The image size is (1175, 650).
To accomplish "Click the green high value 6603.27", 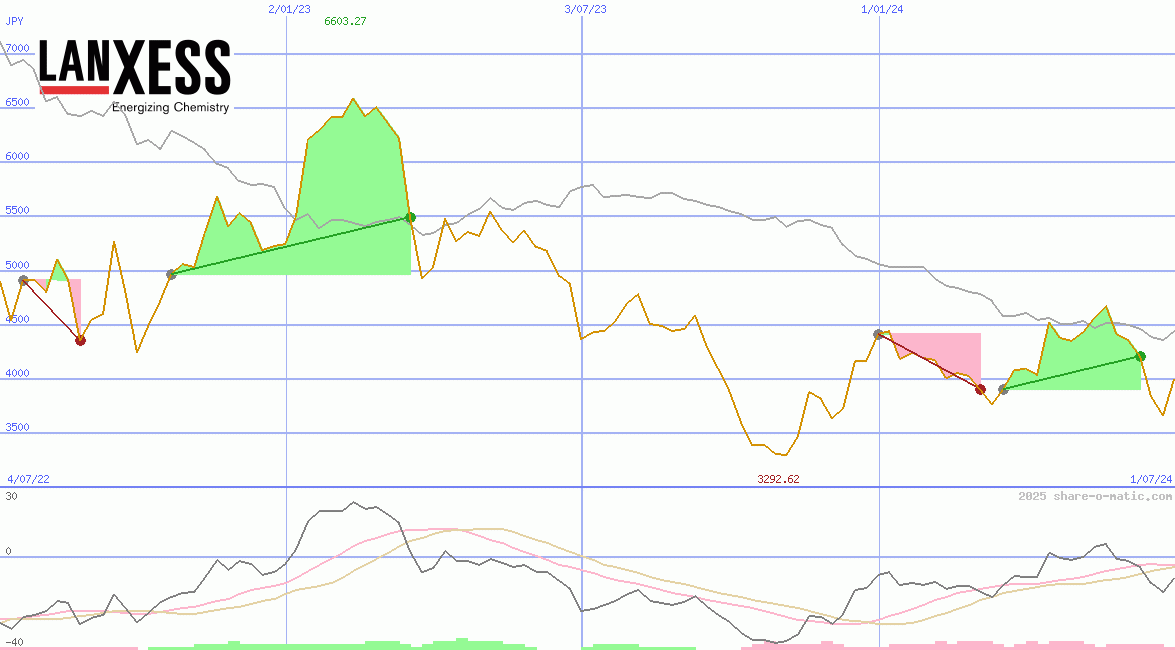I will pyautogui.click(x=345, y=21).
